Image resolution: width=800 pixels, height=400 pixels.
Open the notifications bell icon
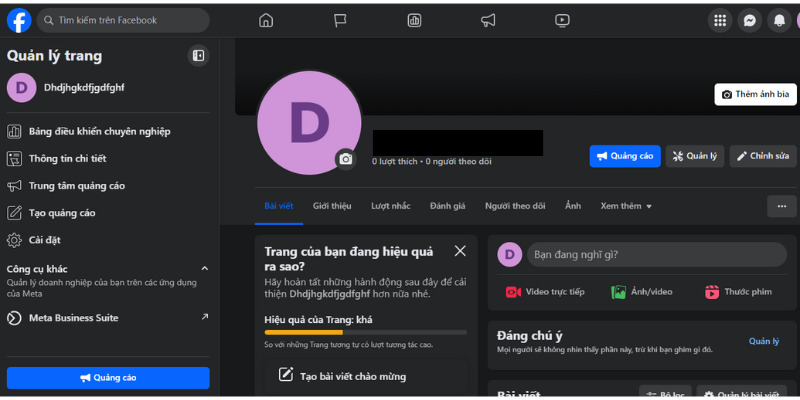coord(779,20)
